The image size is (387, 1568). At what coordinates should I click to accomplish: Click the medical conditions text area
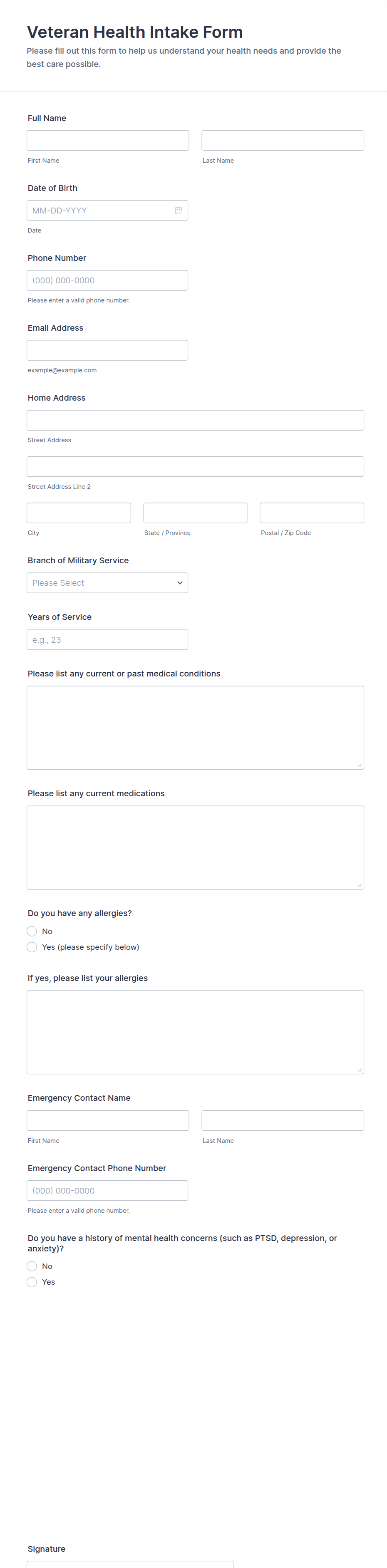(195, 727)
